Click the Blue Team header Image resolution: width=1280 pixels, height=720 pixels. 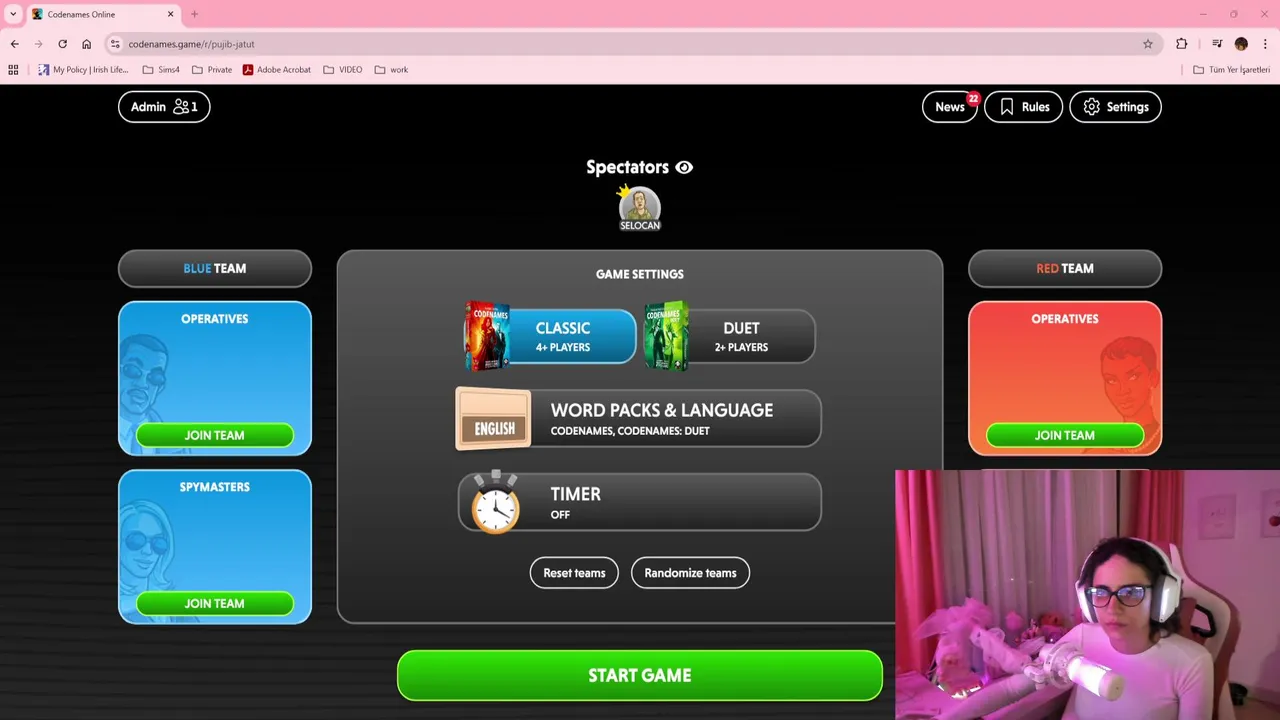click(215, 268)
